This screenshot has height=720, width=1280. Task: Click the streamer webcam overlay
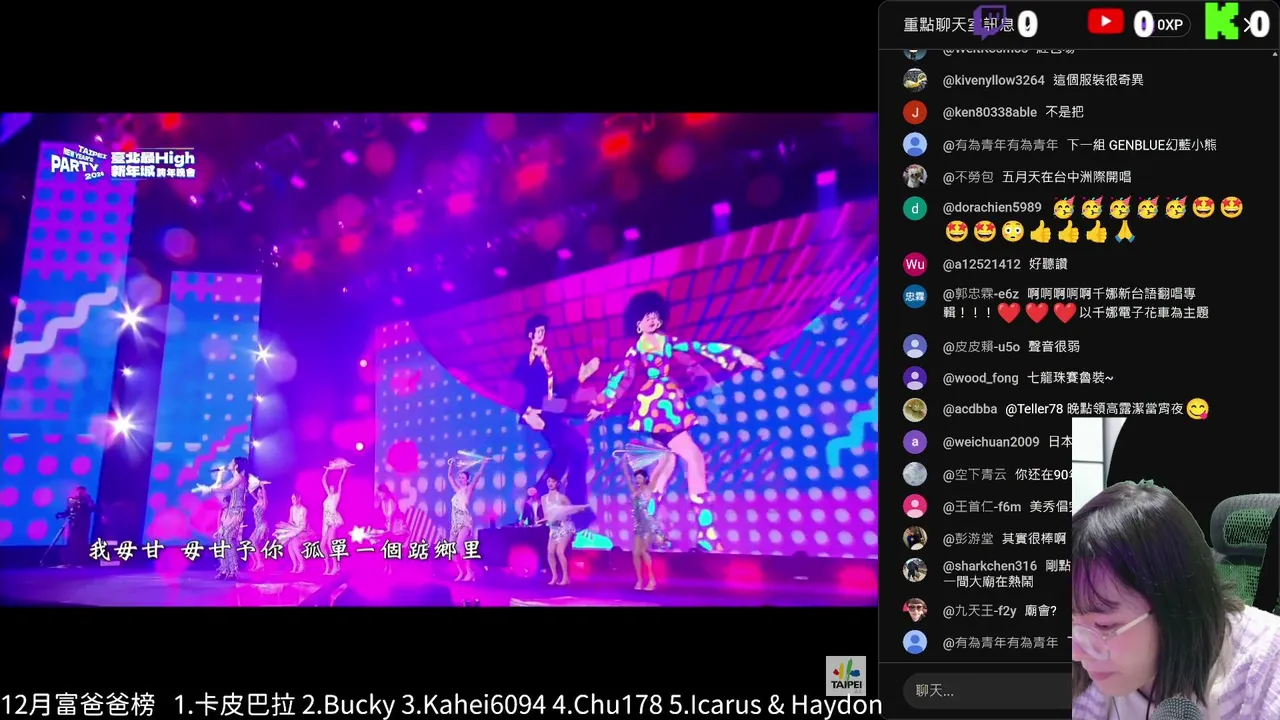1176,570
